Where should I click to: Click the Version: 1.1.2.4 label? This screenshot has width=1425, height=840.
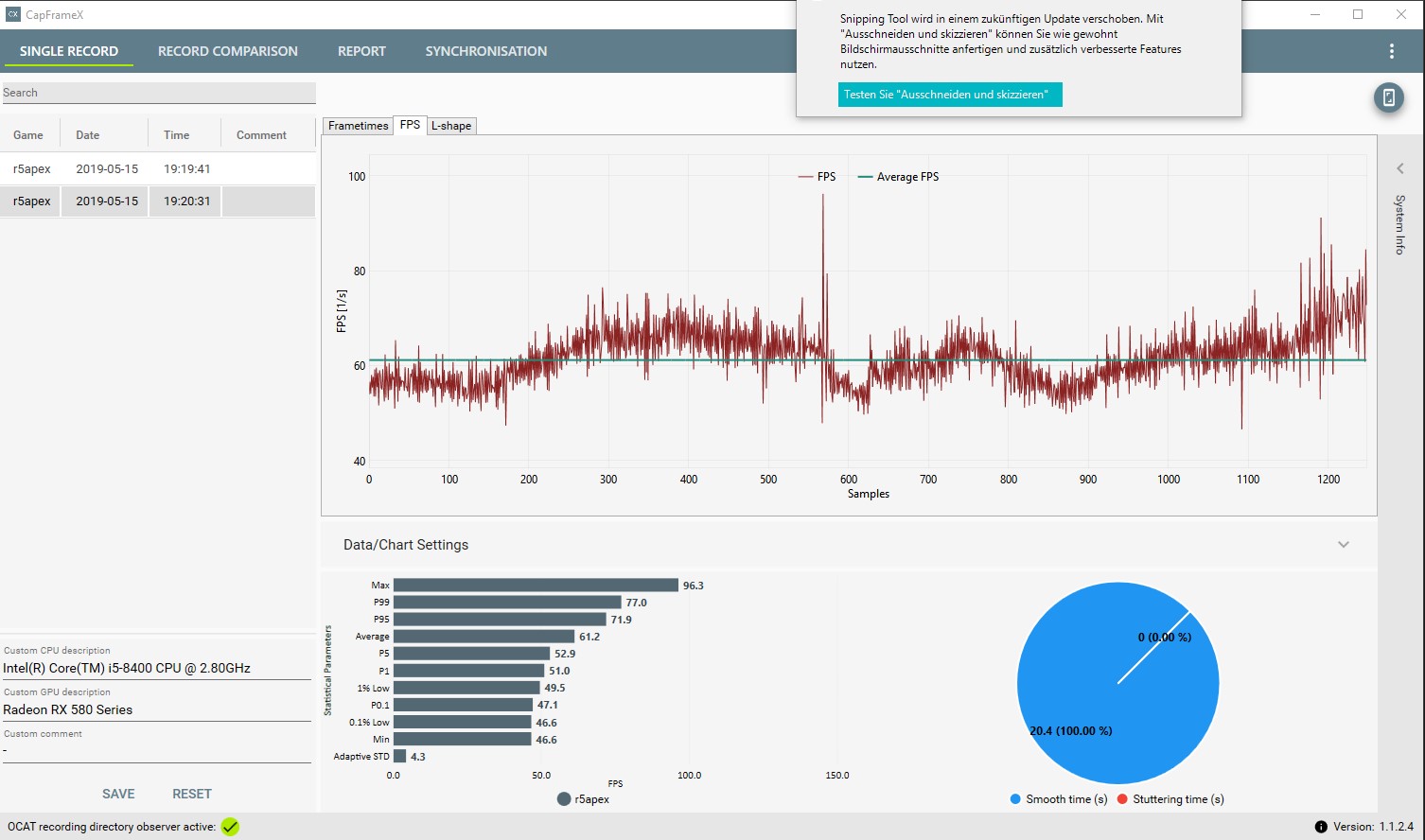pyautogui.click(x=1373, y=827)
